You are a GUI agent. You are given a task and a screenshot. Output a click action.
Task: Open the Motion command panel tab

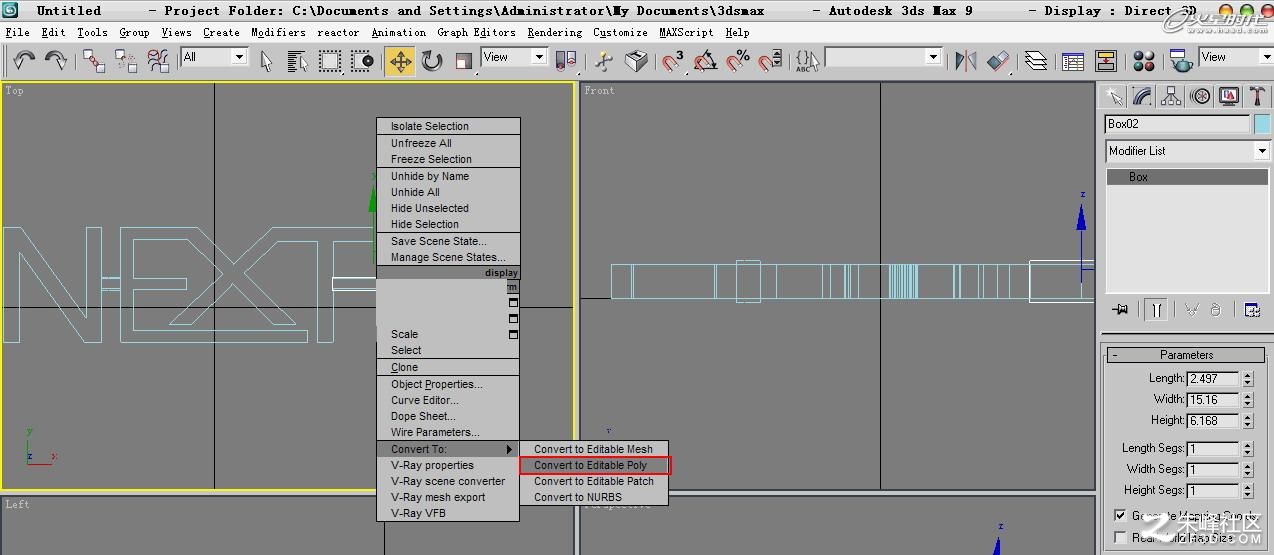coord(1200,97)
